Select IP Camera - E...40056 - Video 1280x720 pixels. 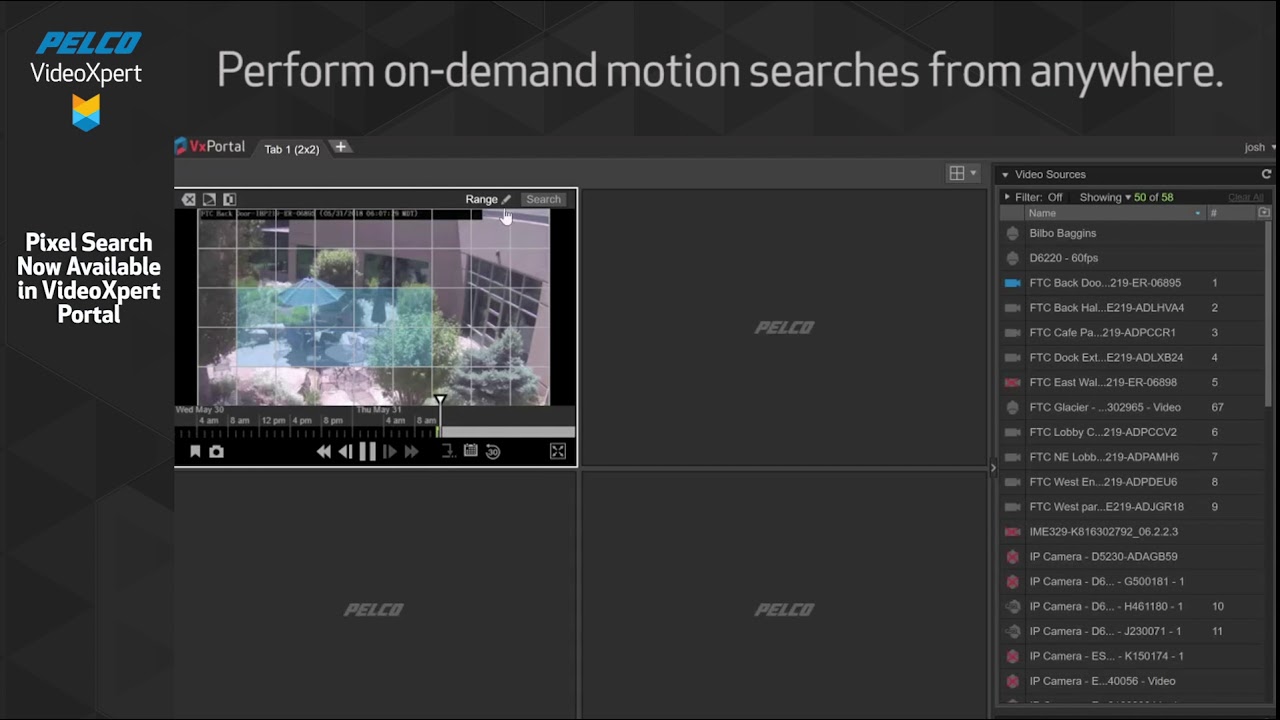pos(1132,681)
